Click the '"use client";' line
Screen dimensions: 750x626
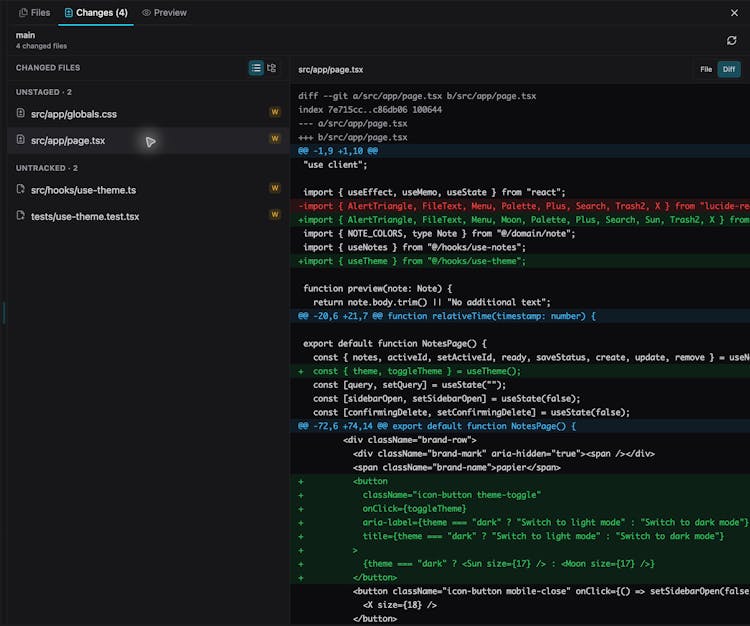335,165
